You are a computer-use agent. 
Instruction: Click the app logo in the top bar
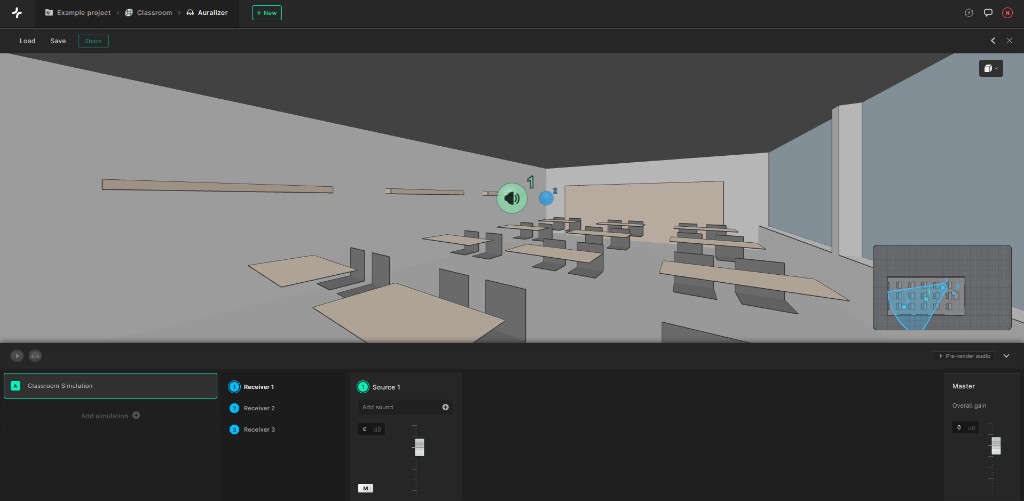[17, 13]
